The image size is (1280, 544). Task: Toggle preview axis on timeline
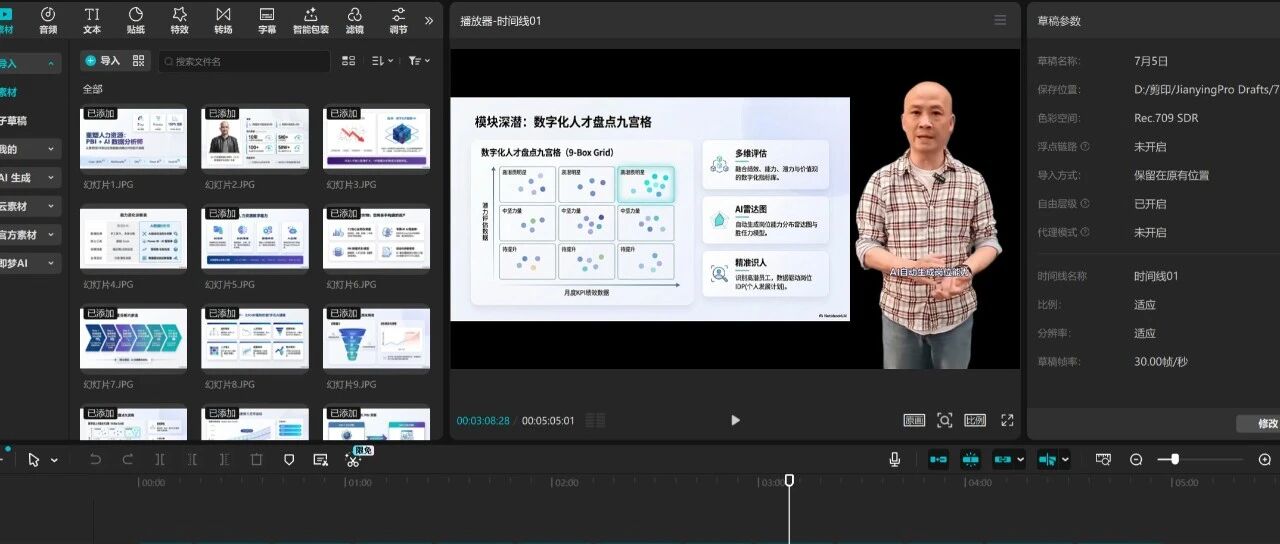(x=1047, y=459)
